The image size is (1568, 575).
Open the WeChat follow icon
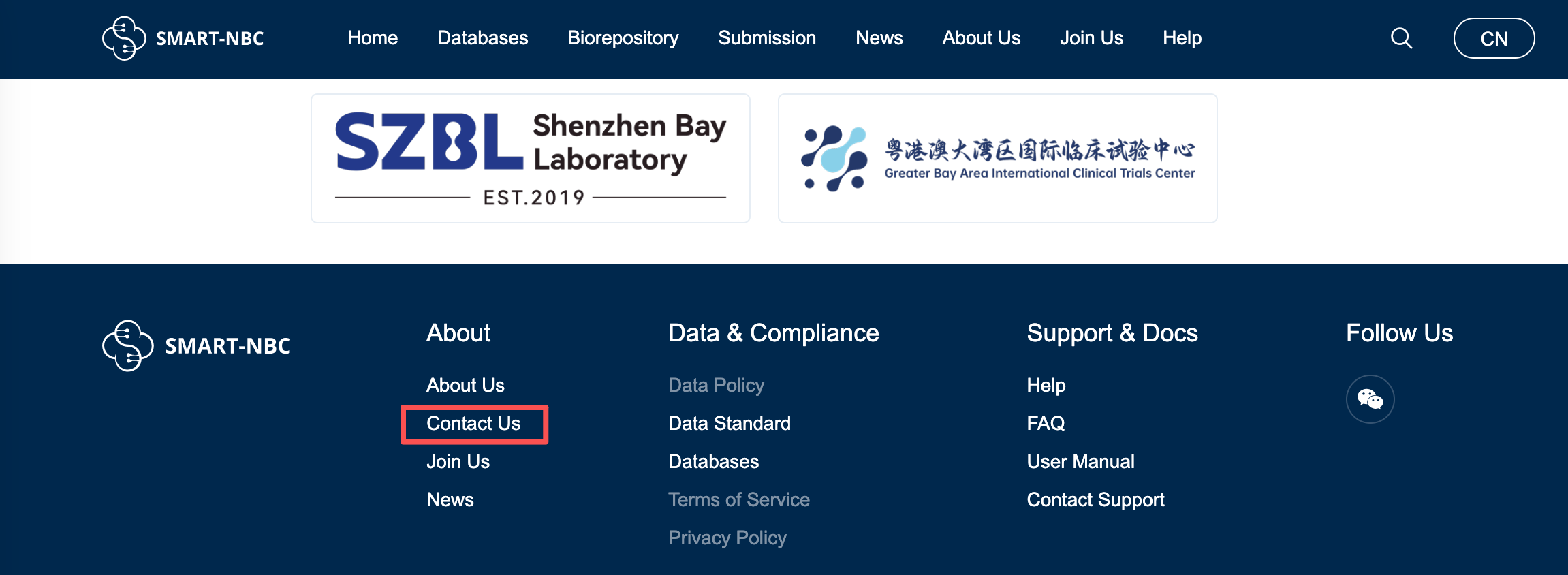pos(1370,399)
